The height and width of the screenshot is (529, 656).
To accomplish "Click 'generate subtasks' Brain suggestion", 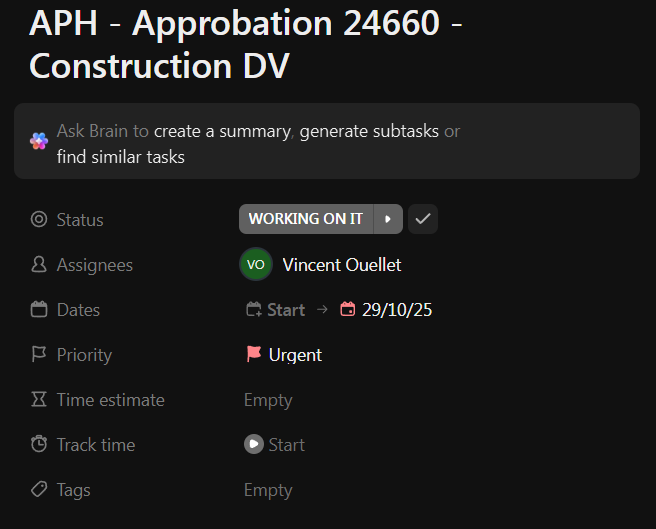I will point(369,131).
